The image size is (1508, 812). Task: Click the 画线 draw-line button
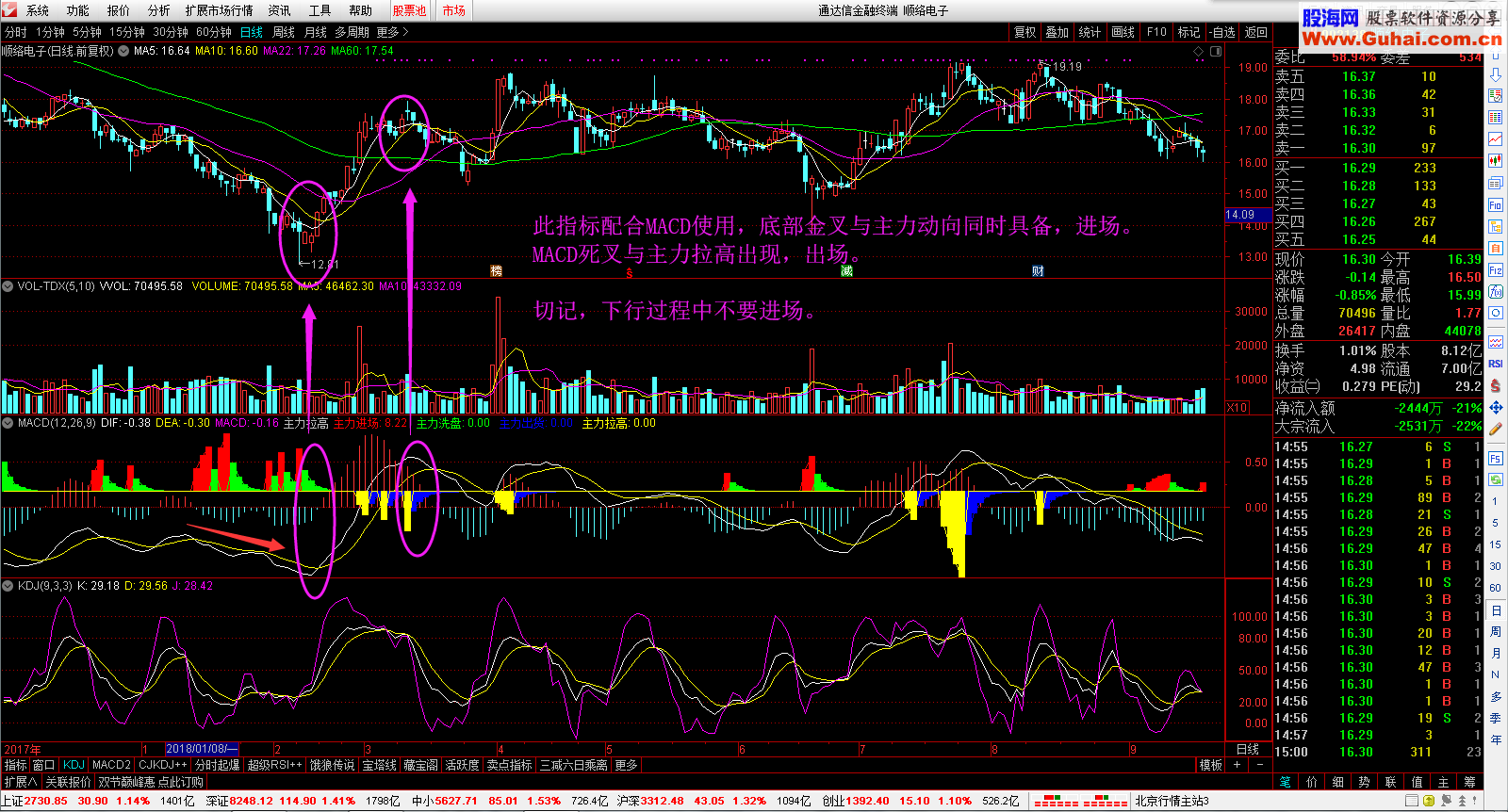(x=1123, y=32)
